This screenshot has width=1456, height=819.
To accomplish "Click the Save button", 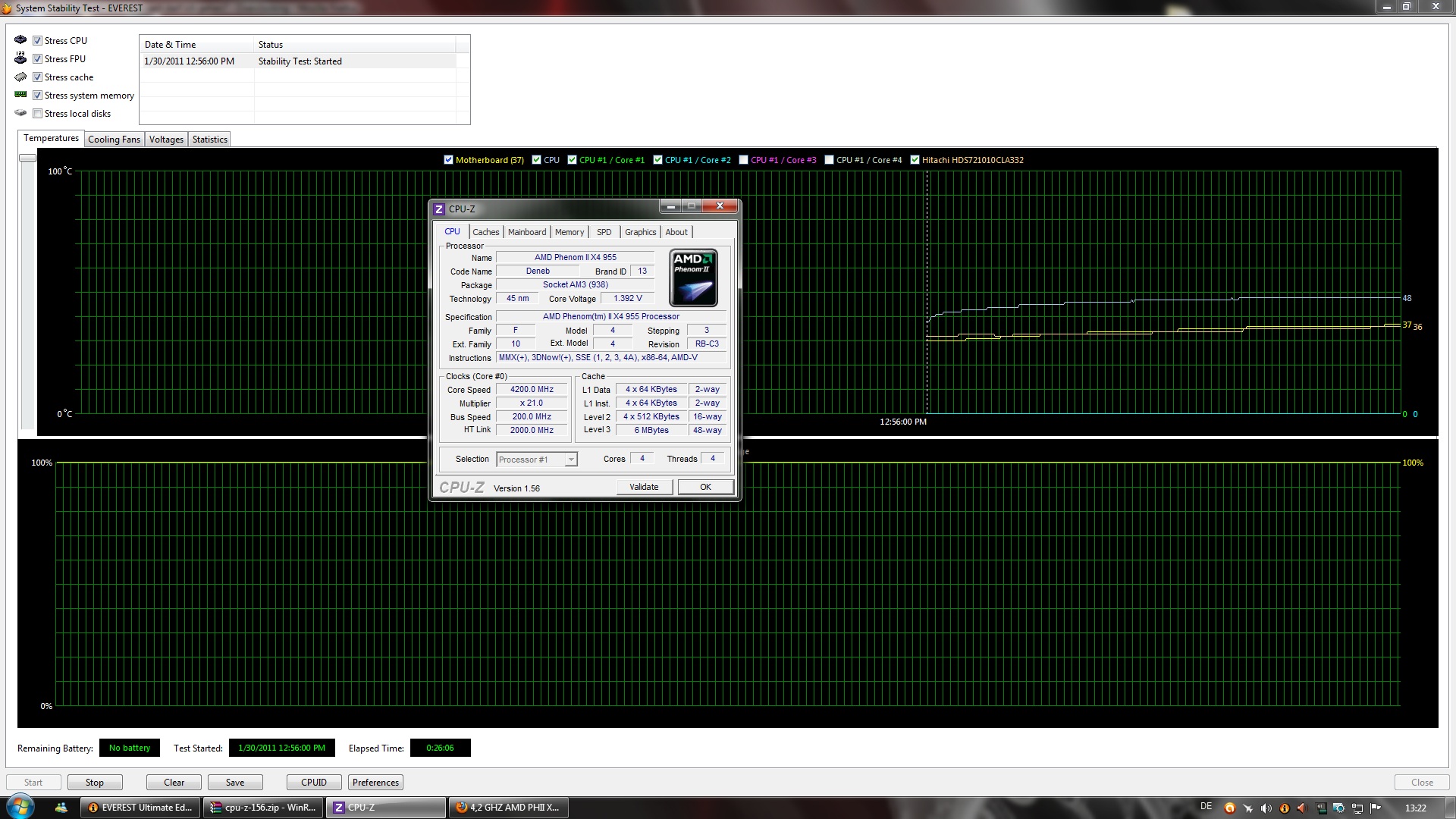I will [x=235, y=782].
